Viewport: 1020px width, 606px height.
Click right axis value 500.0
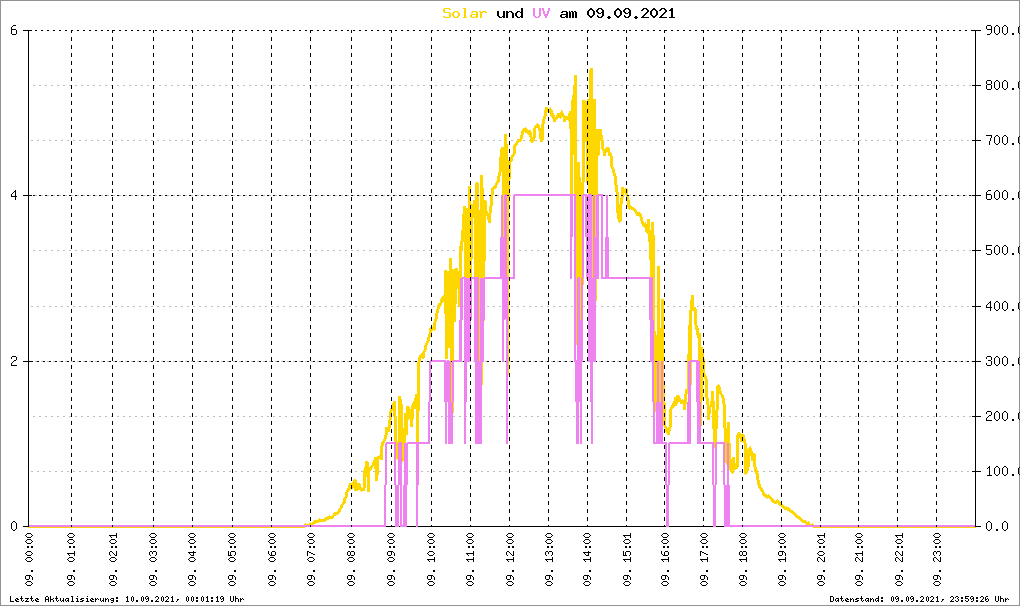(1001, 250)
